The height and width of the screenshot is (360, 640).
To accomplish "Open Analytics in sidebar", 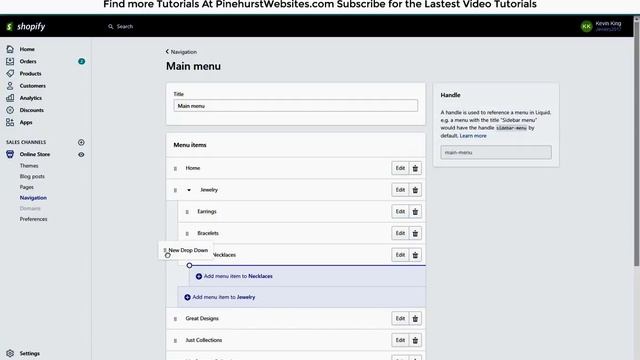I will [x=31, y=98].
